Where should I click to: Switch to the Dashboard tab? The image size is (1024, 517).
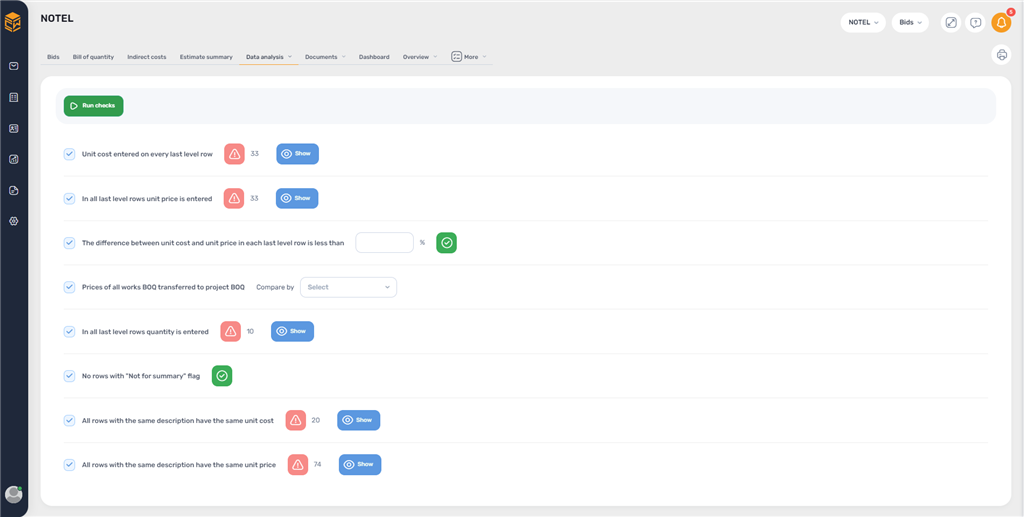pyautogui.click(x=374, y=57)
